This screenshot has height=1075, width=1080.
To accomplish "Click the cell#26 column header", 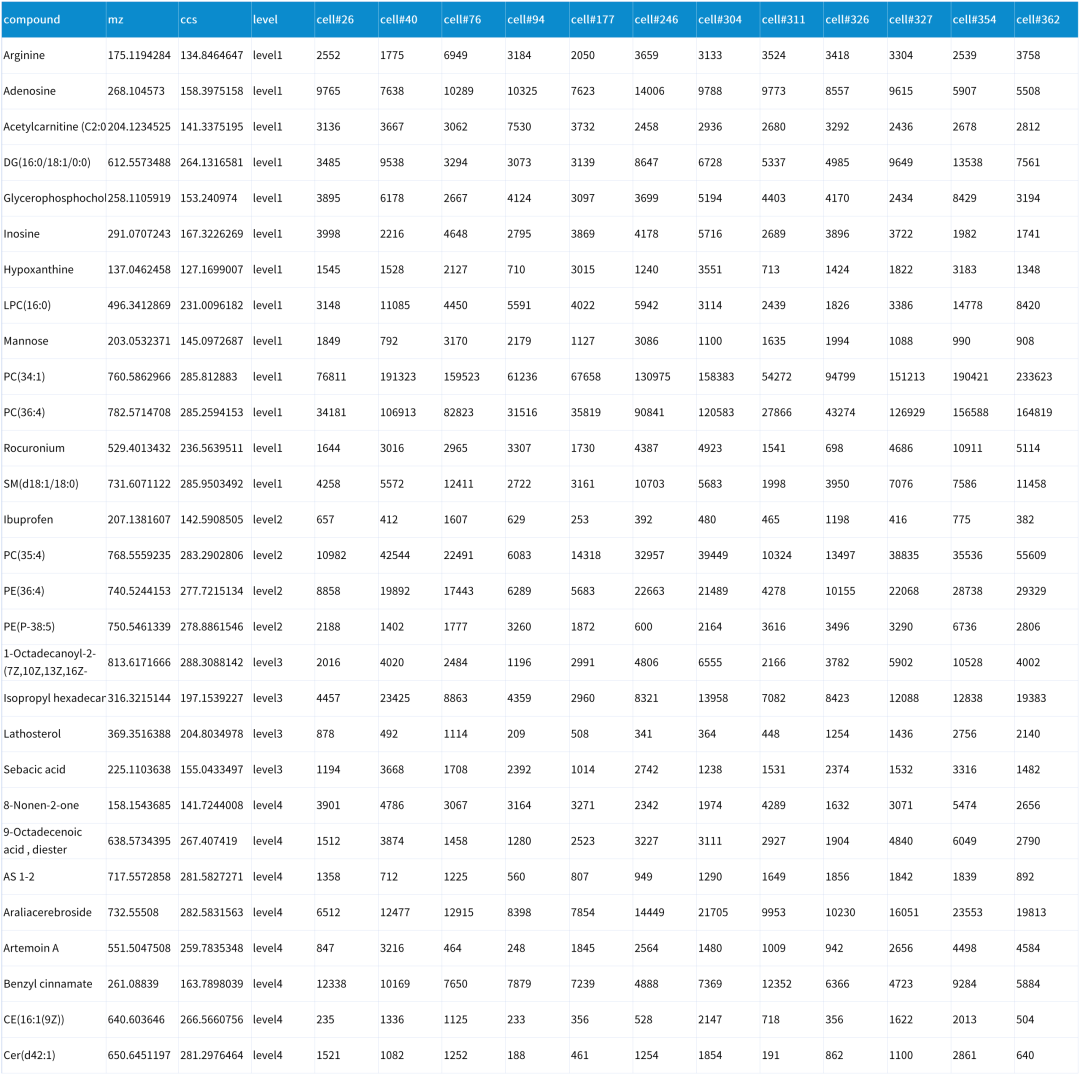I will tap(346, 19).
